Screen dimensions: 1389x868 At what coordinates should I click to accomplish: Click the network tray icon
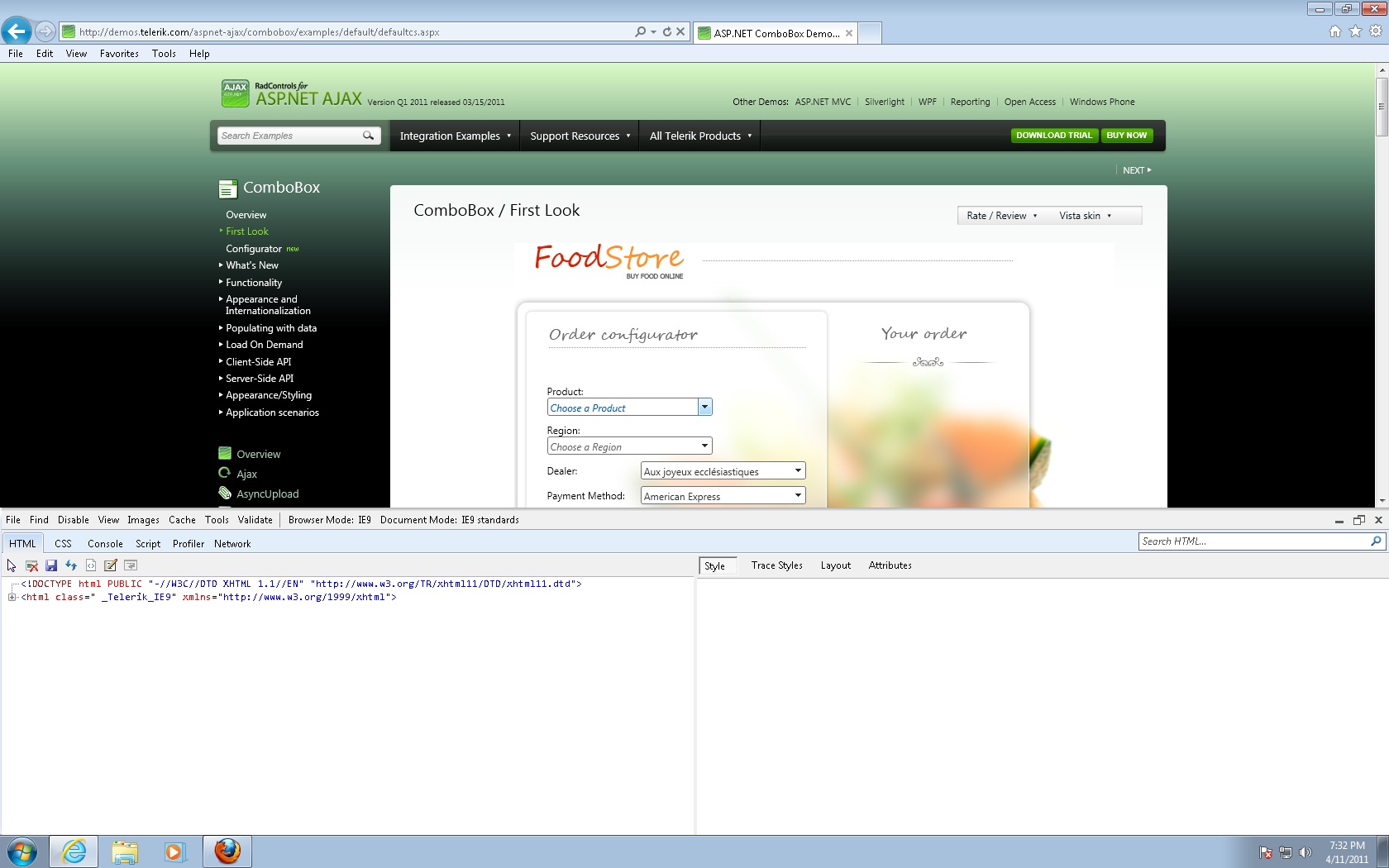click(x=1286, y=852)
